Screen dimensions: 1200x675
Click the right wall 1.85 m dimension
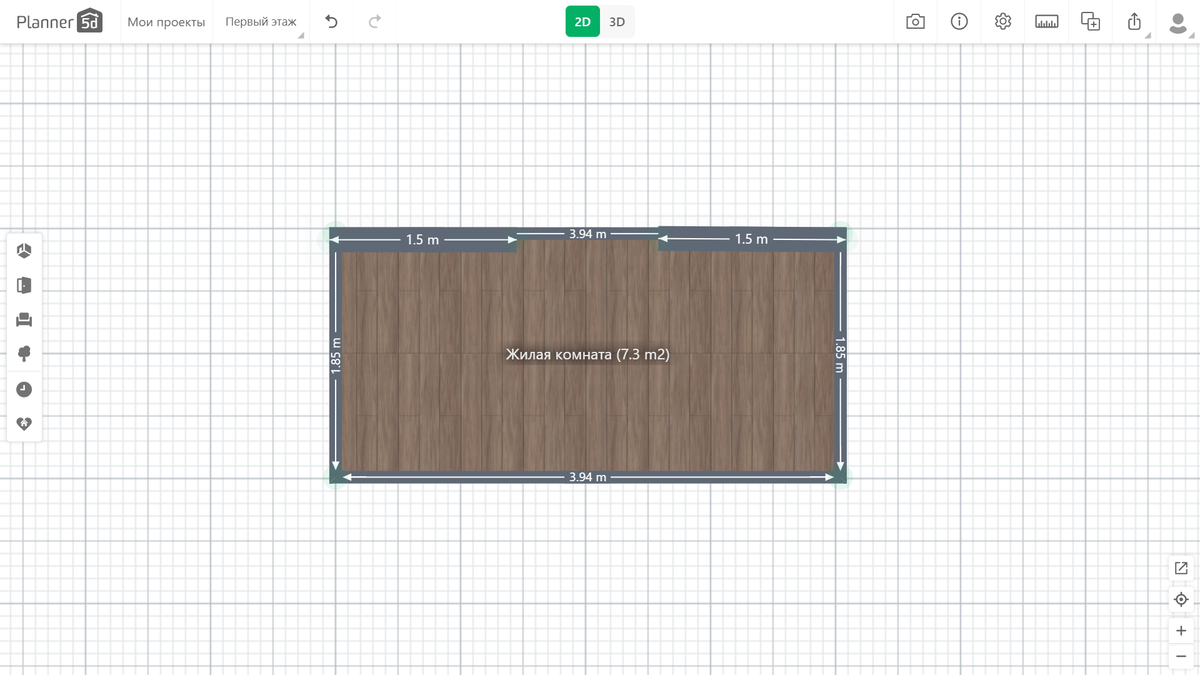tap(840, 354)
